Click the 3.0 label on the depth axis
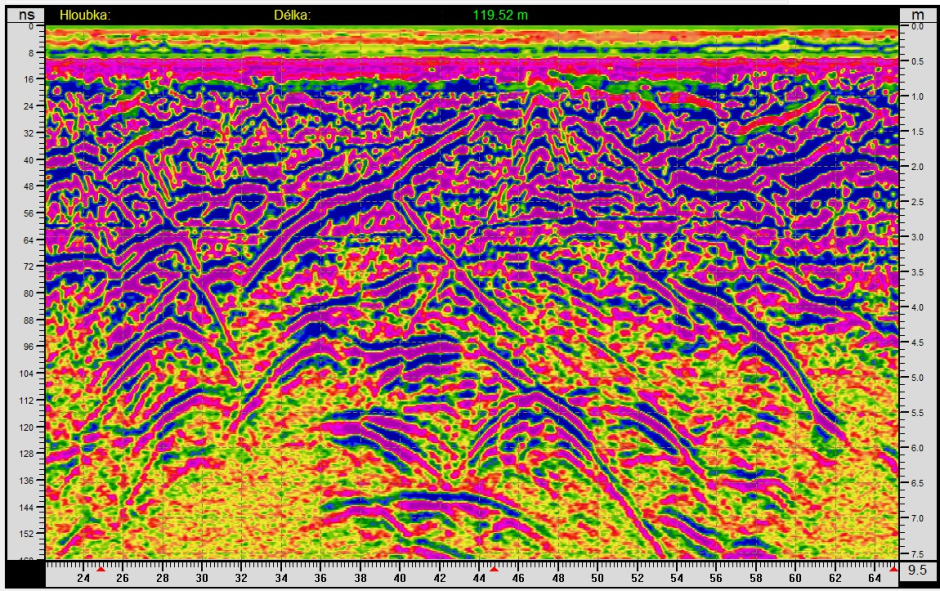 (917, 237)
